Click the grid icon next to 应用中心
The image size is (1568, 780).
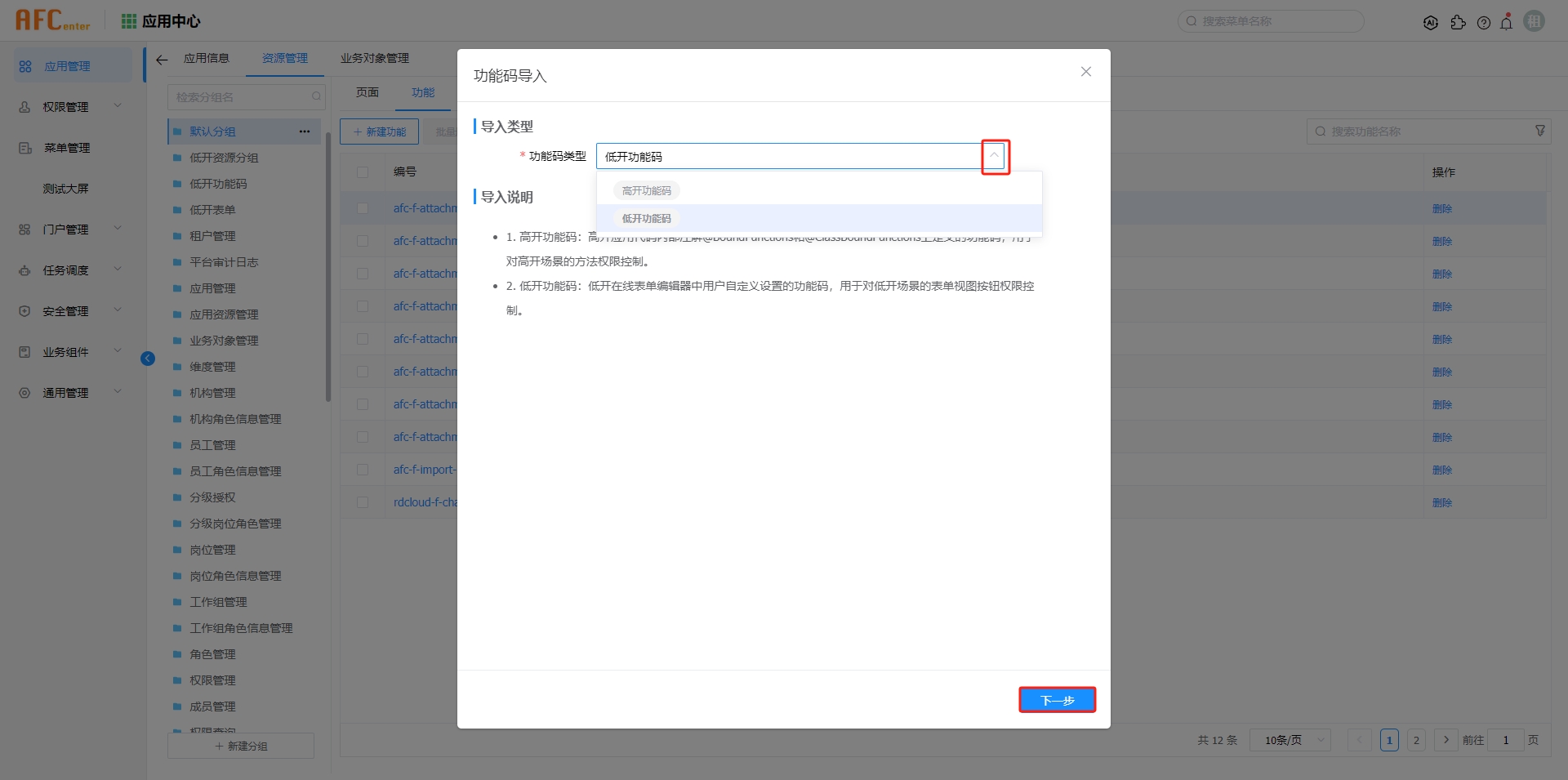(127, 20)
